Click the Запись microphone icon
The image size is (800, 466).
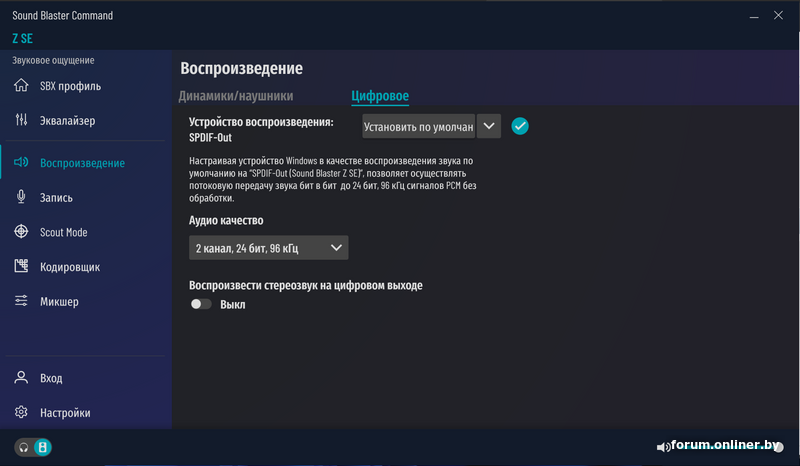tap(21, 197)
